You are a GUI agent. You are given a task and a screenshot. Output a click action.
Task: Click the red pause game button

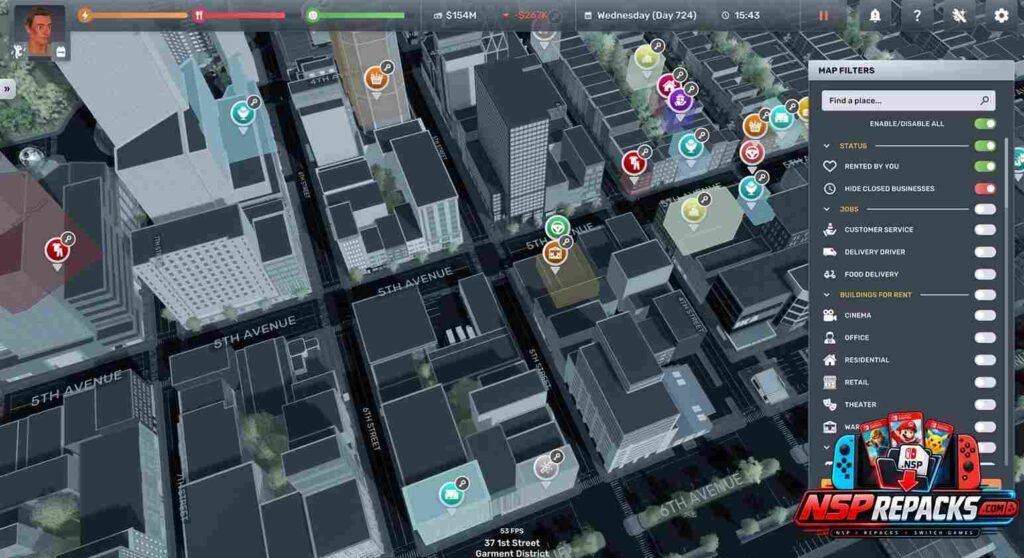click(824, 16)
